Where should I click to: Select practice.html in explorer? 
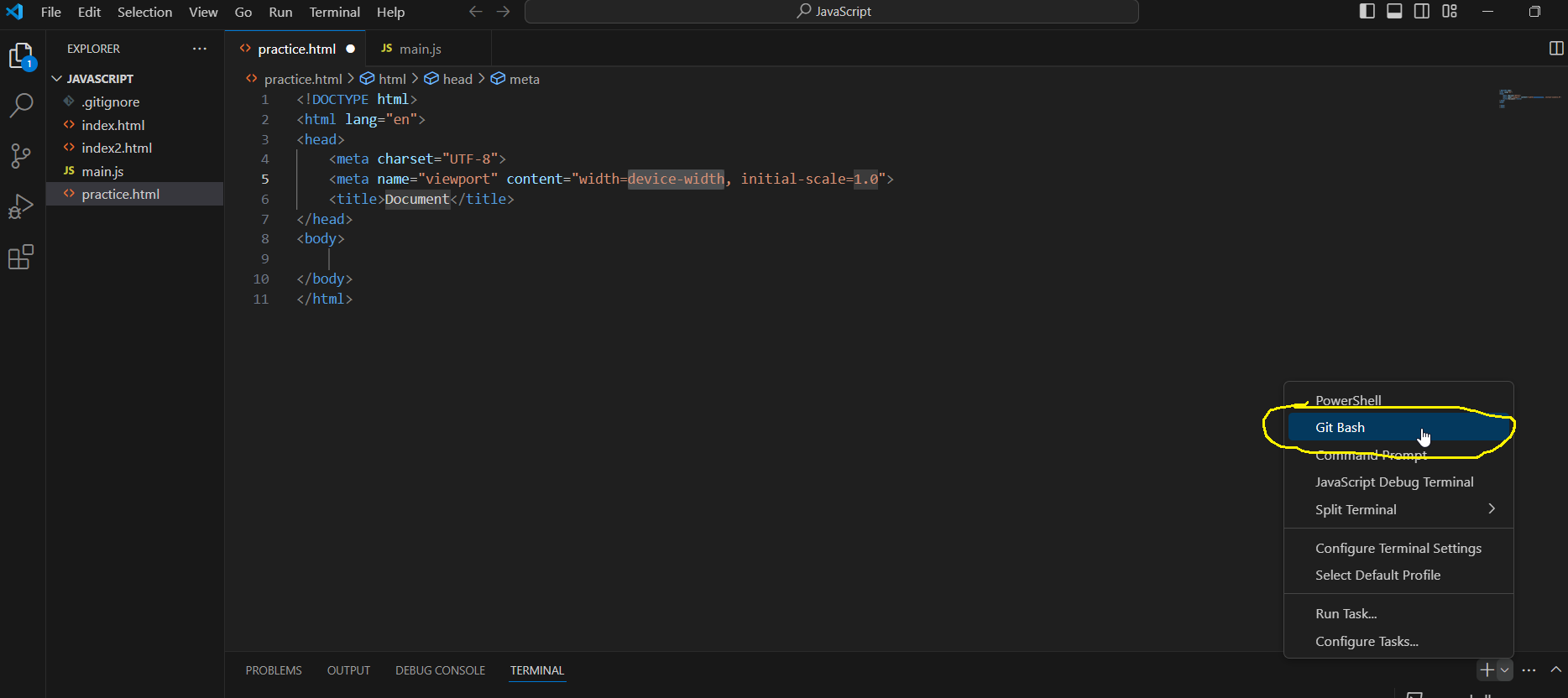coord(134,194)
